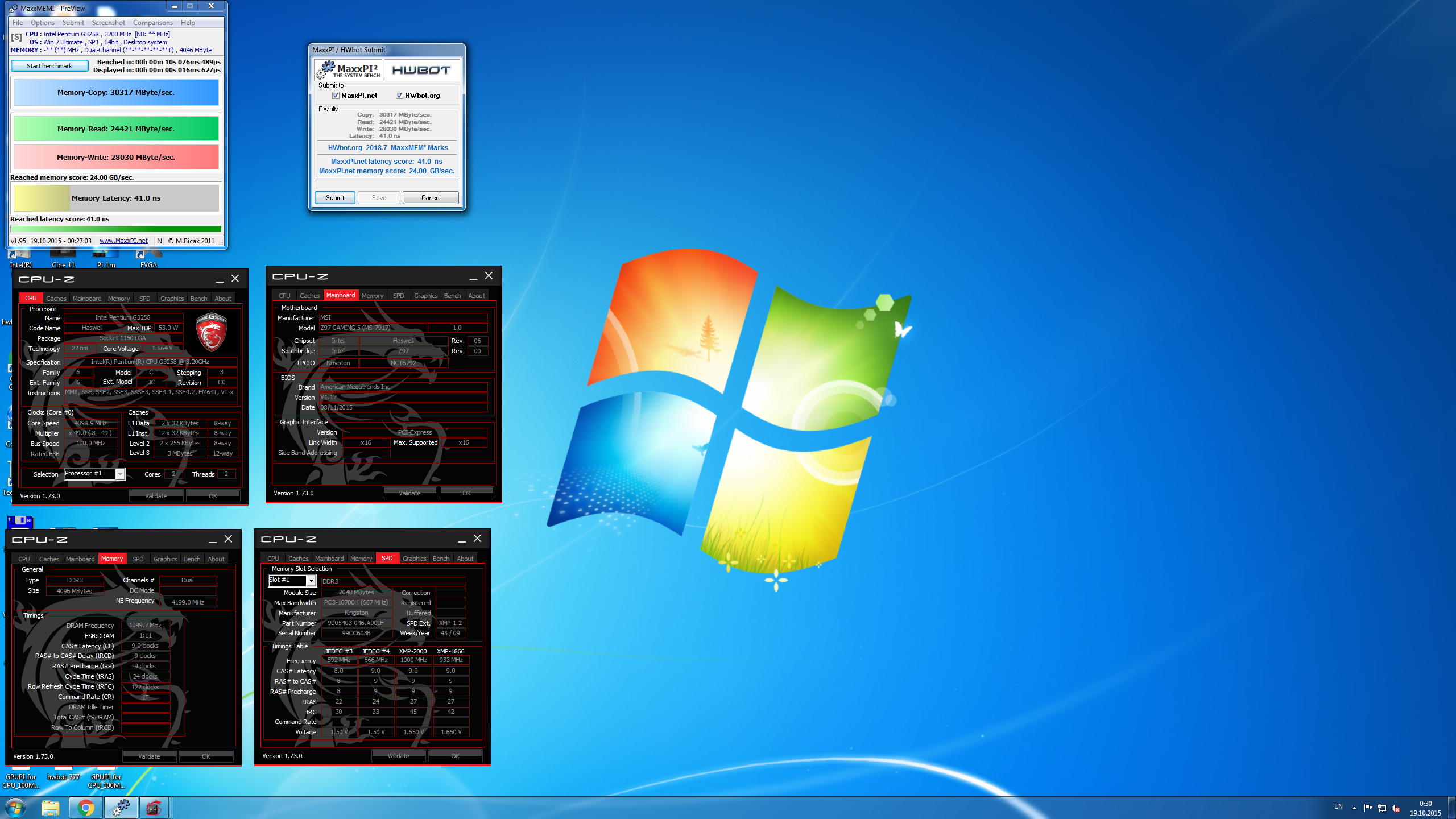This screenshot has width=1456, height=819.
Task: Select the red Mainboard tab in the CPU-Z Mainboard window
Action: click(340, 295)
